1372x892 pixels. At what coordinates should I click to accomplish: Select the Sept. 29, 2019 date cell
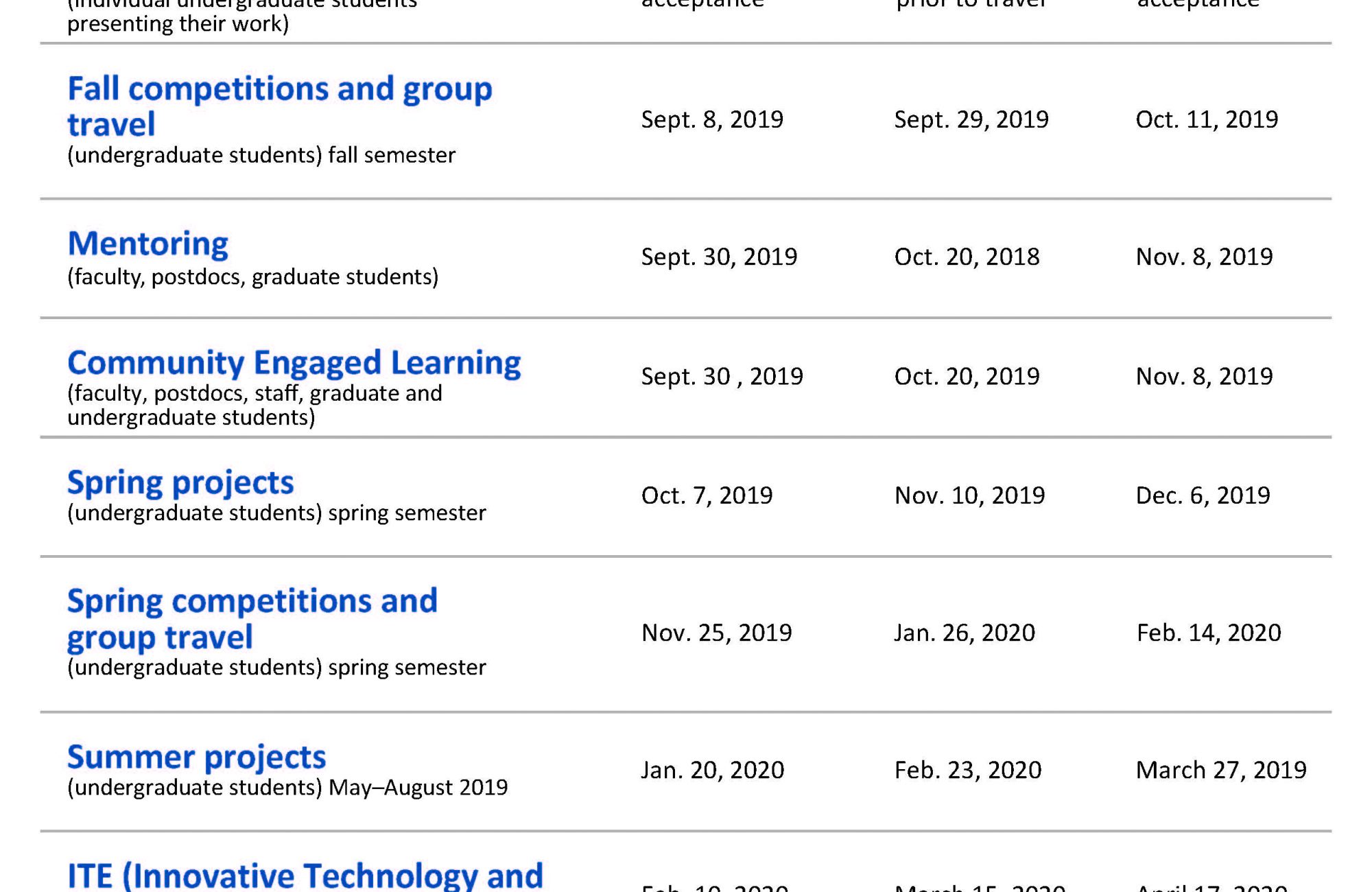(971, 120)
